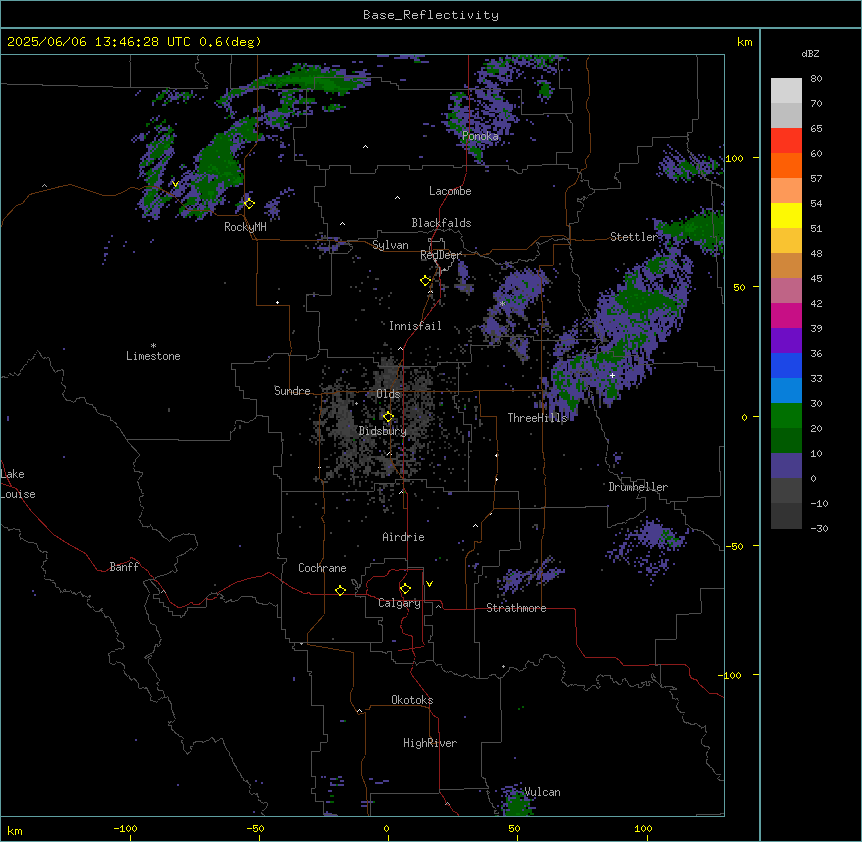
Task: Select the Lacombe city label
Action: 450,191
